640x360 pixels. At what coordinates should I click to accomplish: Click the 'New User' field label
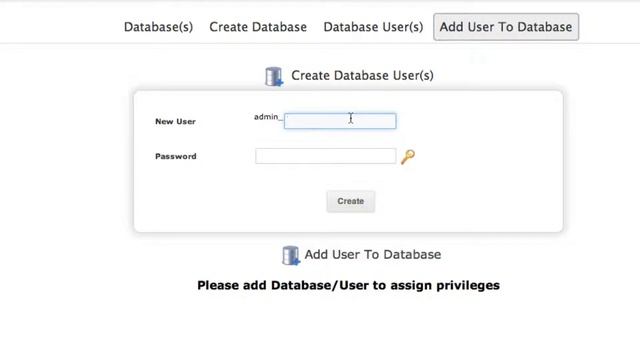pyautogui.click(x=176, y=121)
